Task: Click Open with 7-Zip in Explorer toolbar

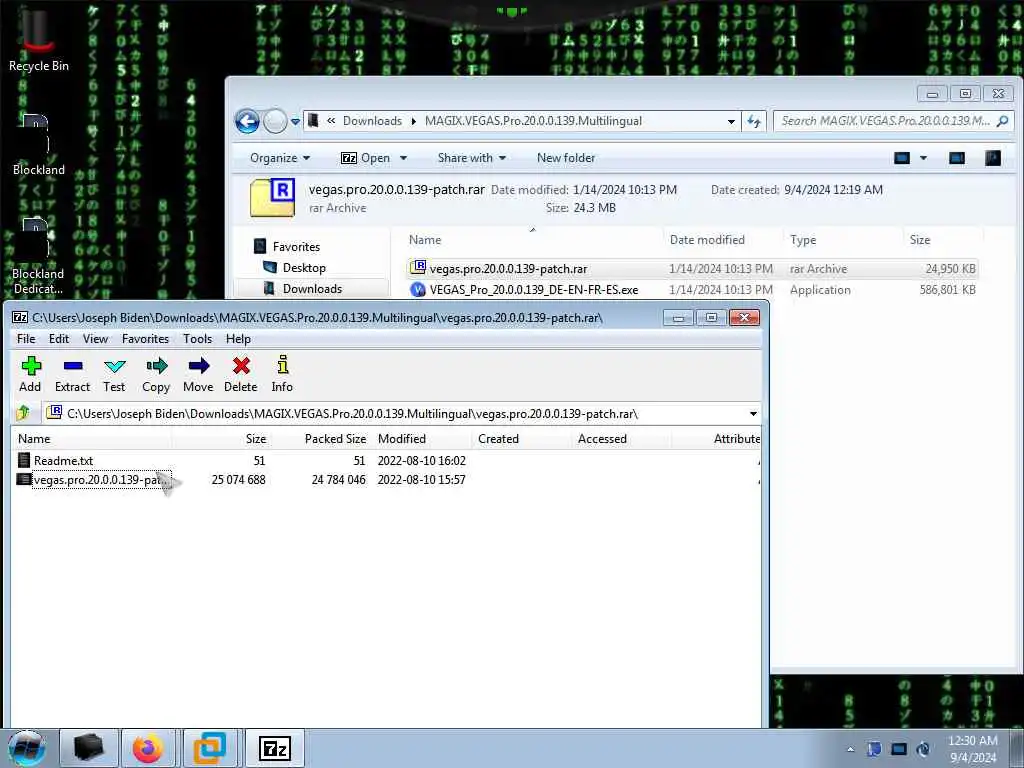Action: coord(366,158)
